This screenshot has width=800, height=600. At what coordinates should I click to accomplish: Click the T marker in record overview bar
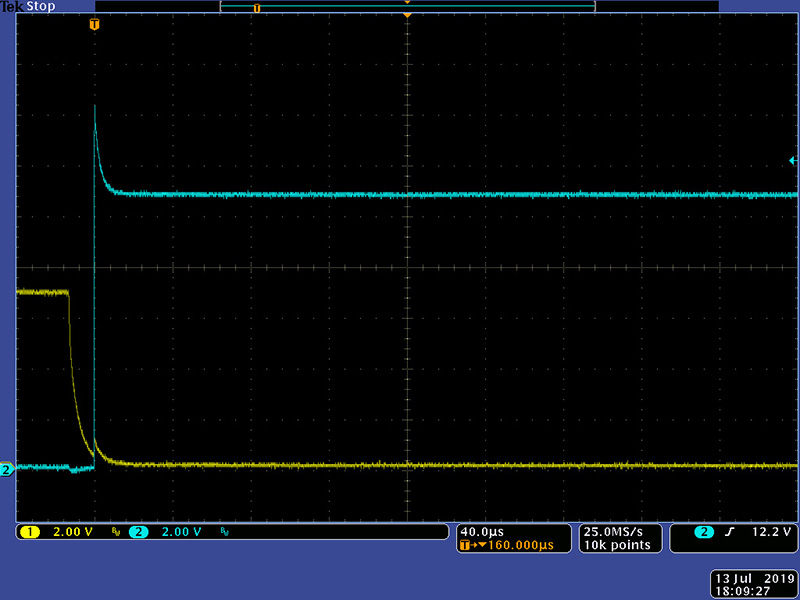click(x=256, y=8)
